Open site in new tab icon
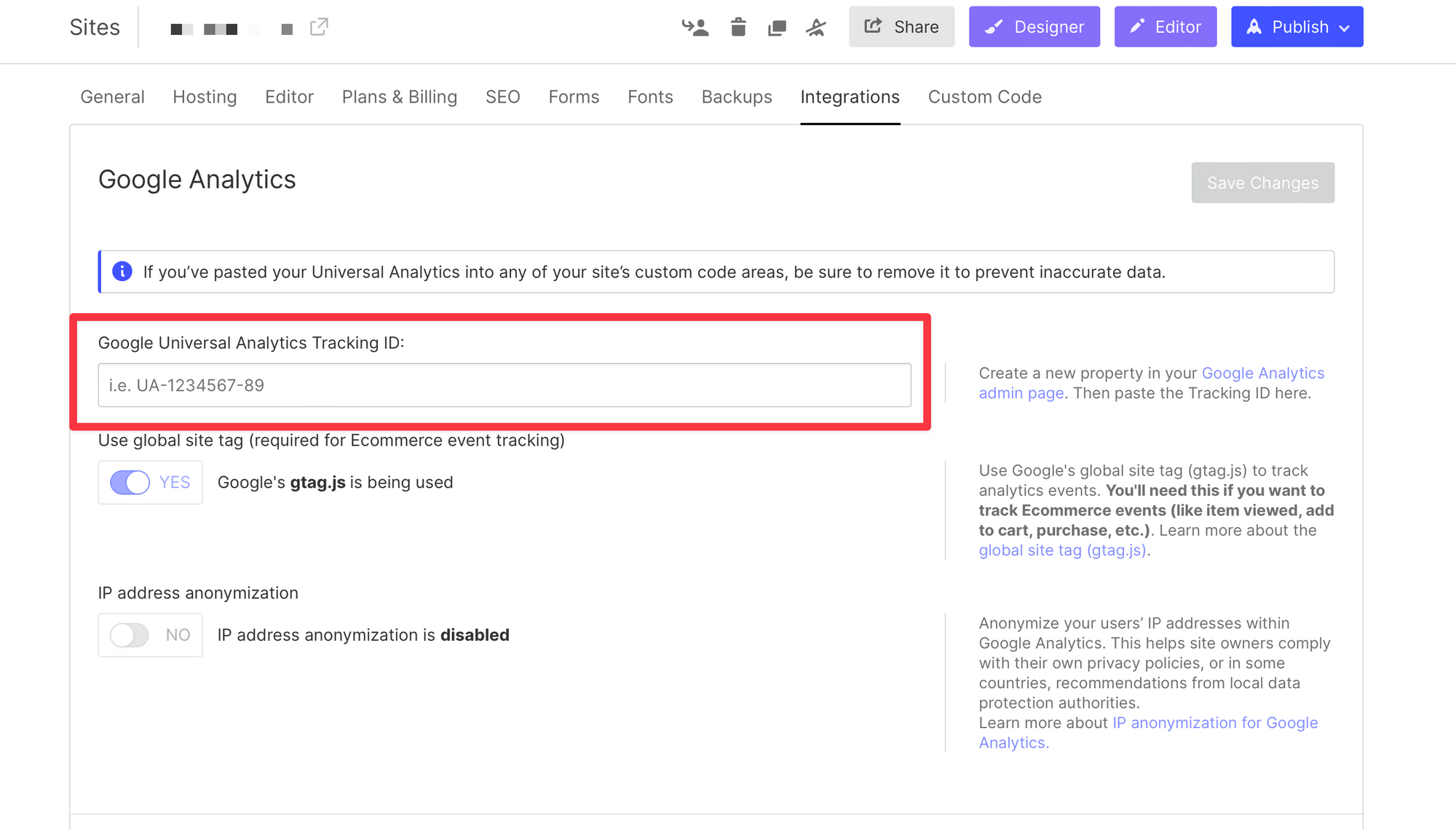Image resolution: width=1456 pixels, height=830 pixels. pyautogui.click(x=319, y=27)
